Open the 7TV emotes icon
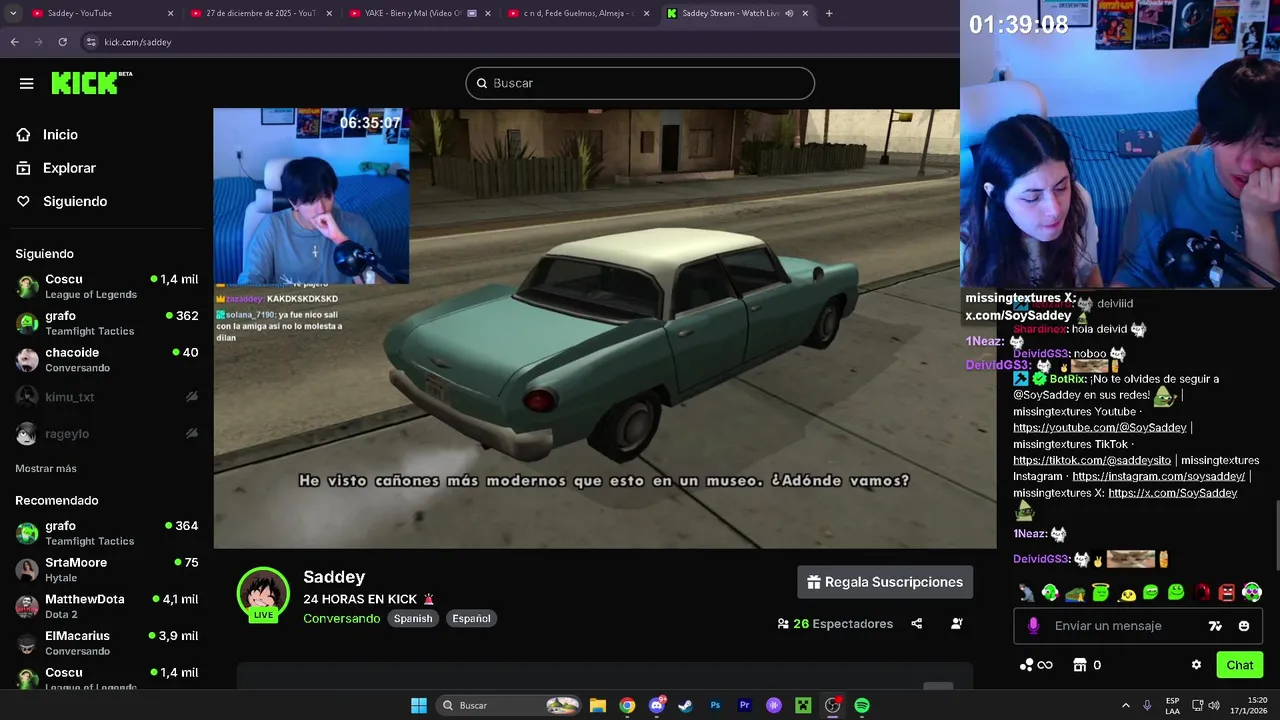 point(1215,626)
